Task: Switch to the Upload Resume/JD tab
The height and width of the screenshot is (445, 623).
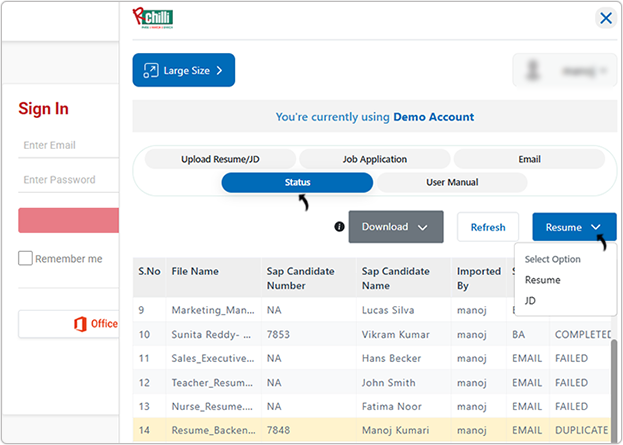Action: click(x=220, y=159)
